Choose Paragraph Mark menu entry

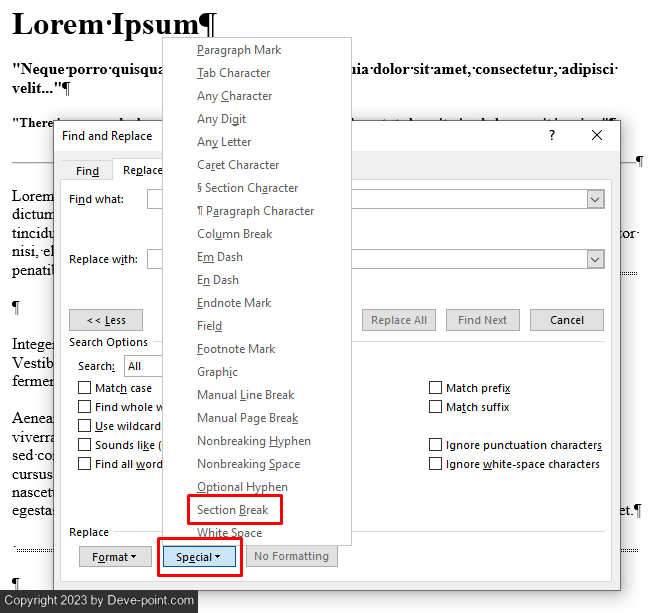click(239, 50)
